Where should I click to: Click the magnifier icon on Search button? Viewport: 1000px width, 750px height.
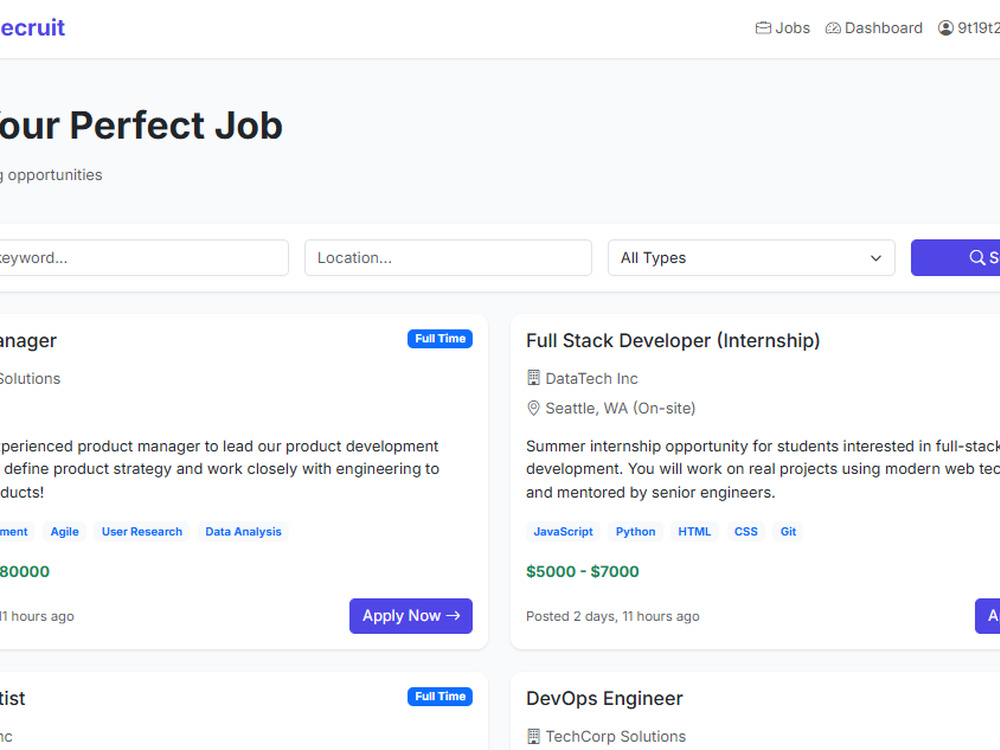pyautogui.click(x=977, y=258)
